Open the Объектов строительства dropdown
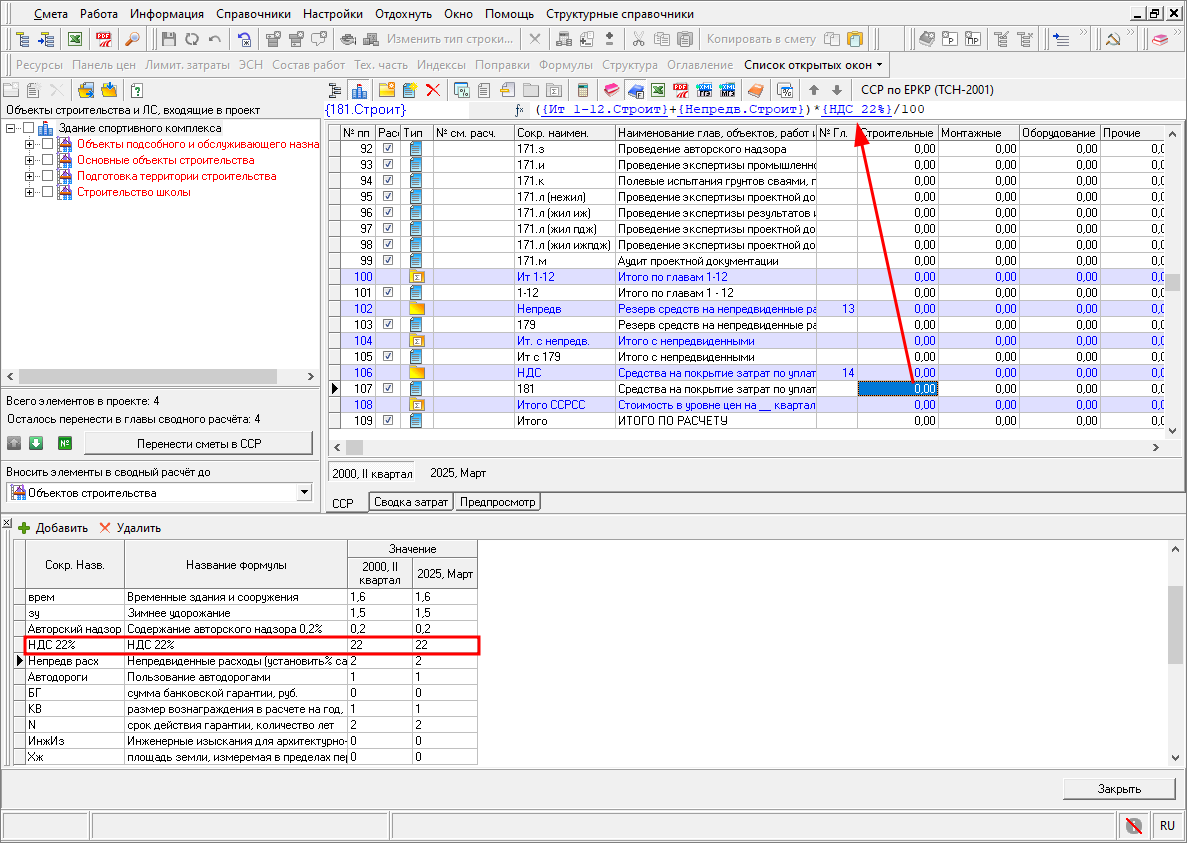 click(x=304, y=493)
